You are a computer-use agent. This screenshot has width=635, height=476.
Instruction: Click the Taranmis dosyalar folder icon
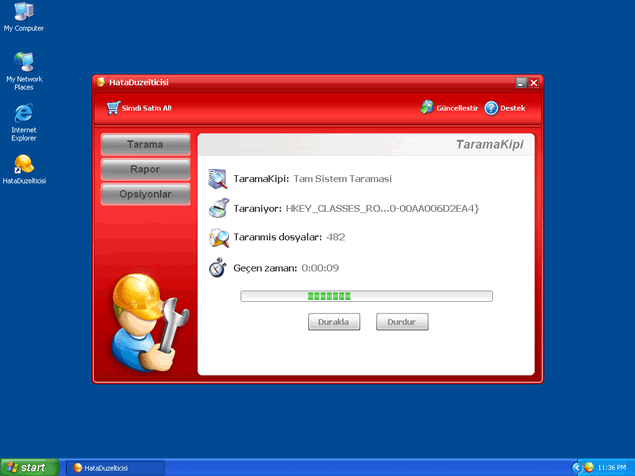coord(218,238)
